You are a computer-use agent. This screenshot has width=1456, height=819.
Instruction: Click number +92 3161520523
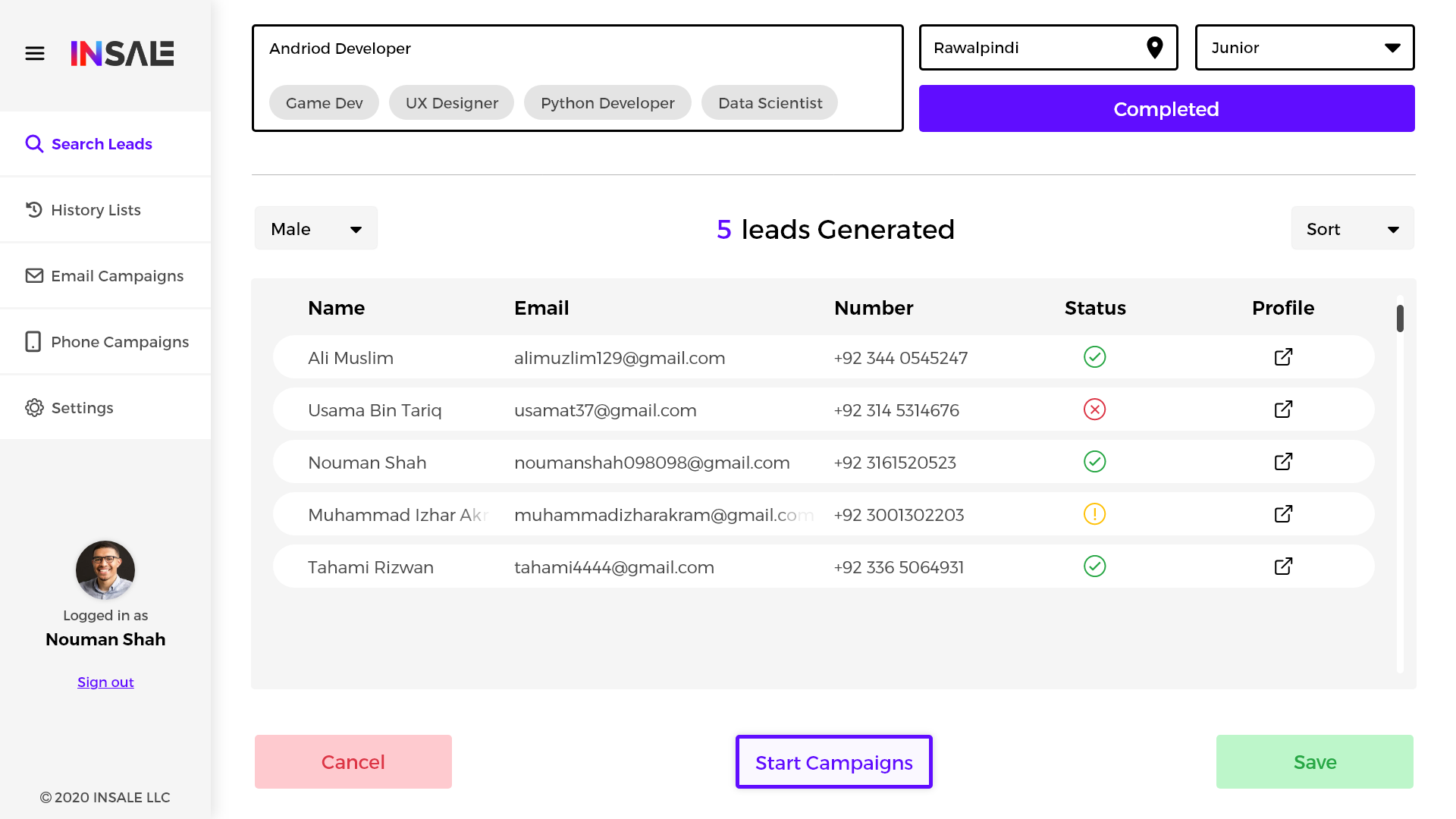896,463
